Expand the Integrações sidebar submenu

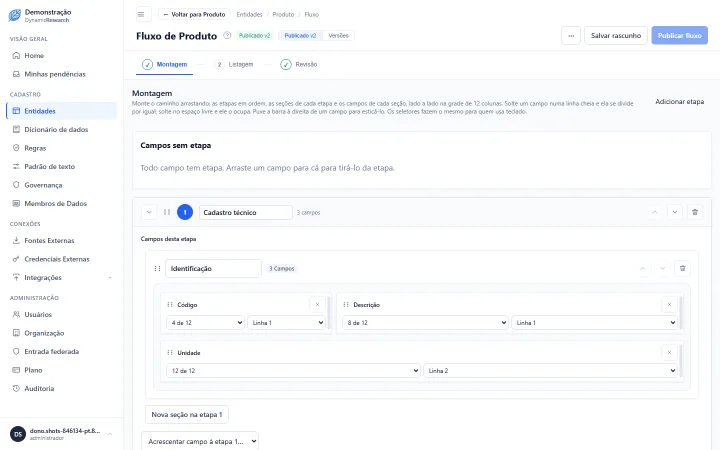[110, 278]
